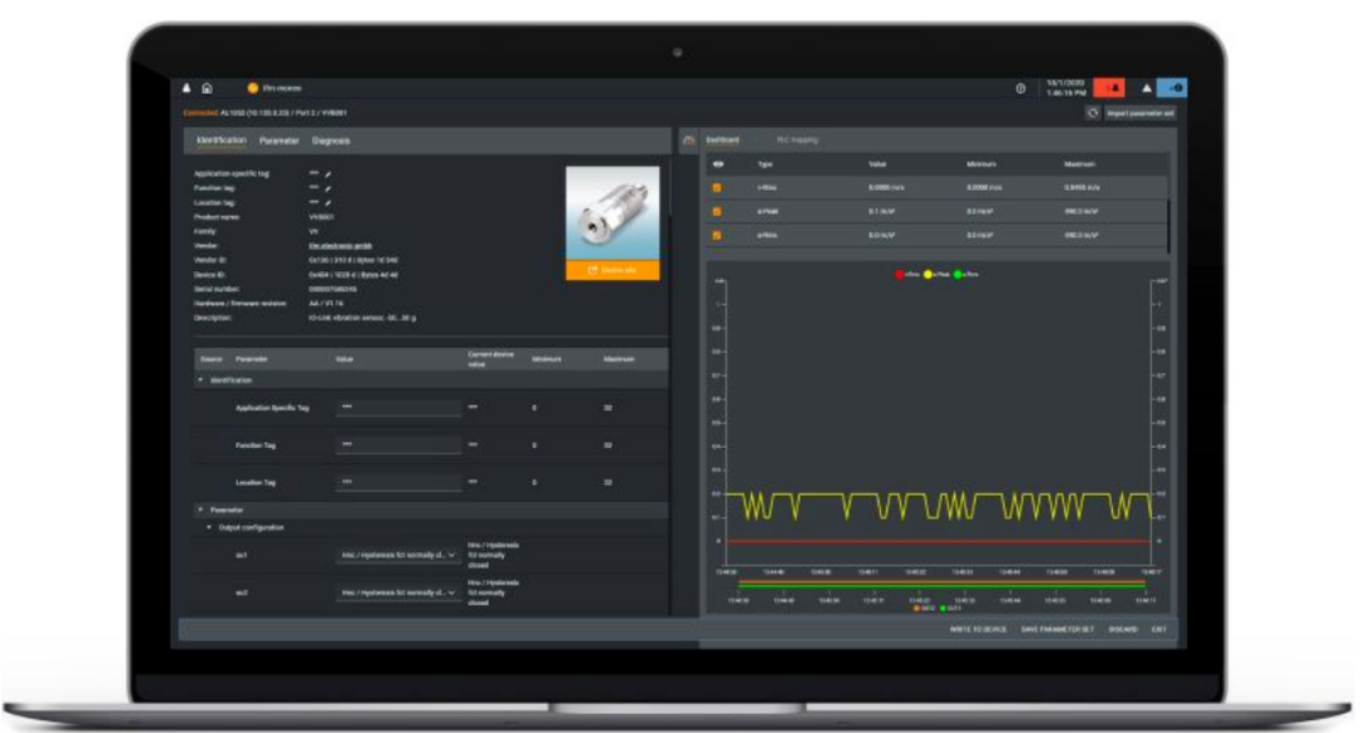The image size is (1363, 733).
Task: Click the WRITE TO DEVICE button
Action: point(978,630)
